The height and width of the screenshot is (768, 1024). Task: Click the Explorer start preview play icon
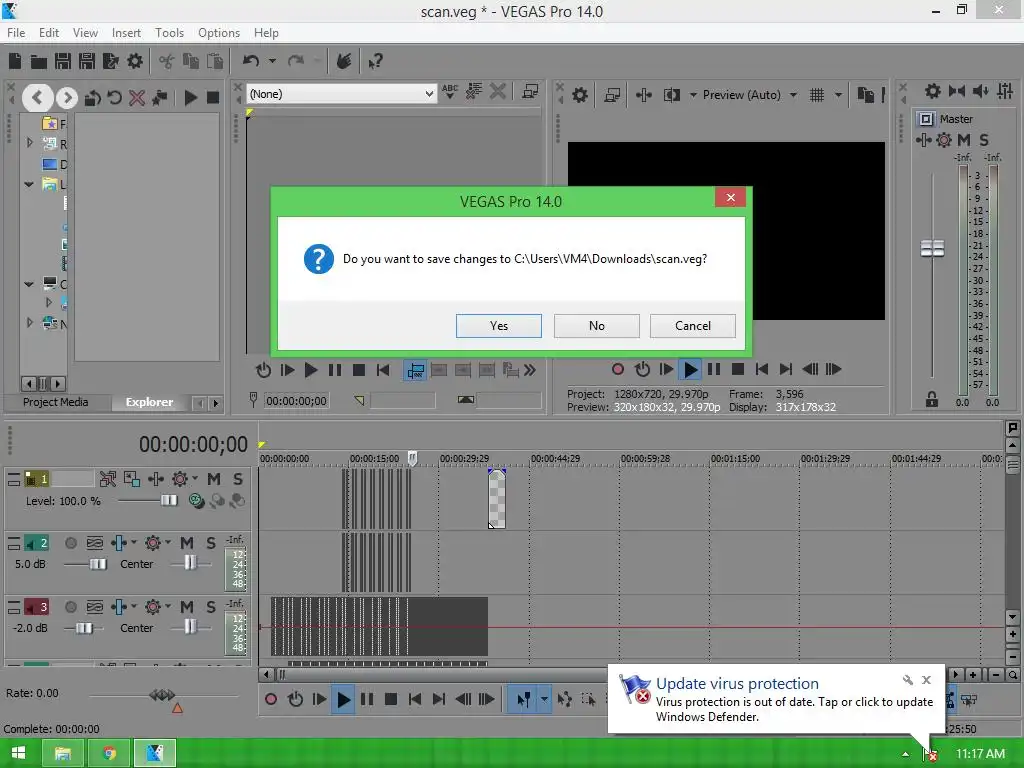tap(191, 98)
